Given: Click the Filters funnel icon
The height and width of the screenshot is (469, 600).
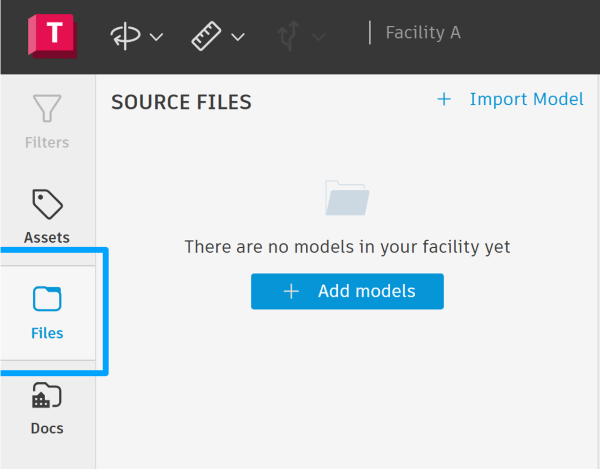Looking at the screenshot, I should click(x=47, y=108).
